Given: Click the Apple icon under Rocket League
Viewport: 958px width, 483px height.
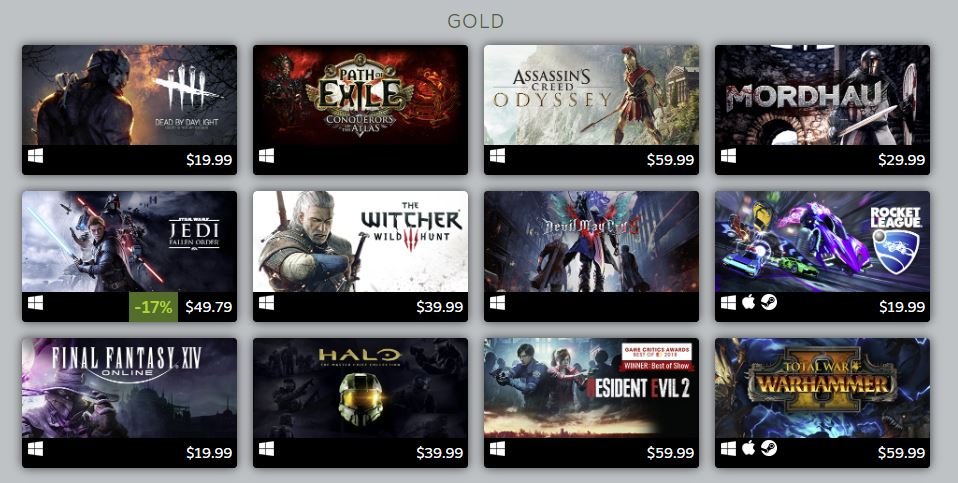Looking at the screenshot, I should 748,302.
